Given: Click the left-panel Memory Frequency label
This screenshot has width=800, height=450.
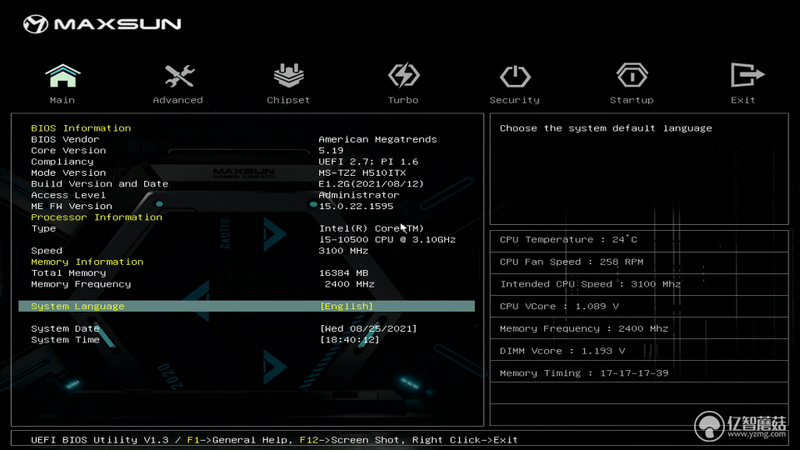Looking at the screenshot, I should [x=81, y=284].
